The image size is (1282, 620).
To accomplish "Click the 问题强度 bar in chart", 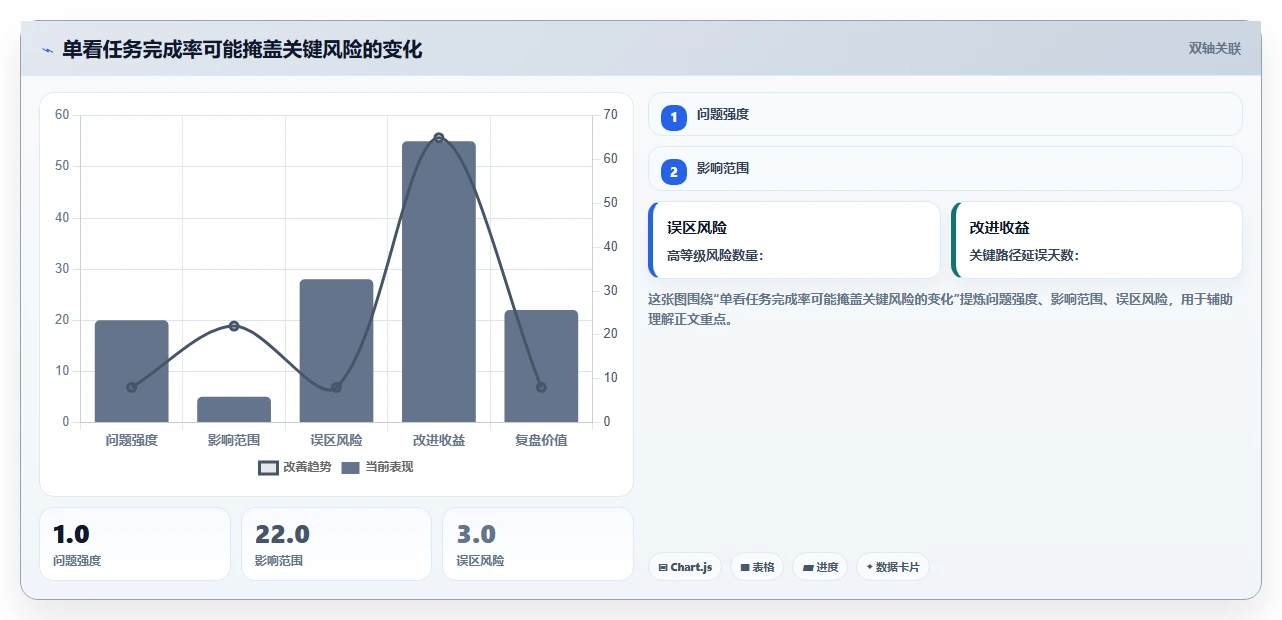I will [x=132, y=371].
